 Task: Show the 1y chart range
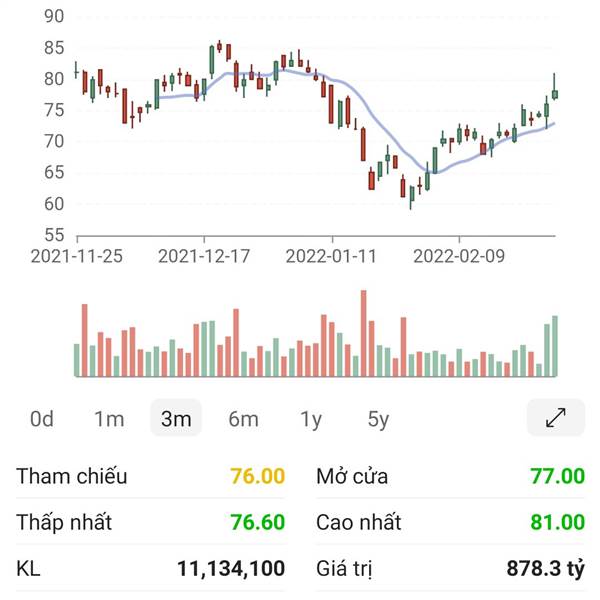tap(311, 420)
